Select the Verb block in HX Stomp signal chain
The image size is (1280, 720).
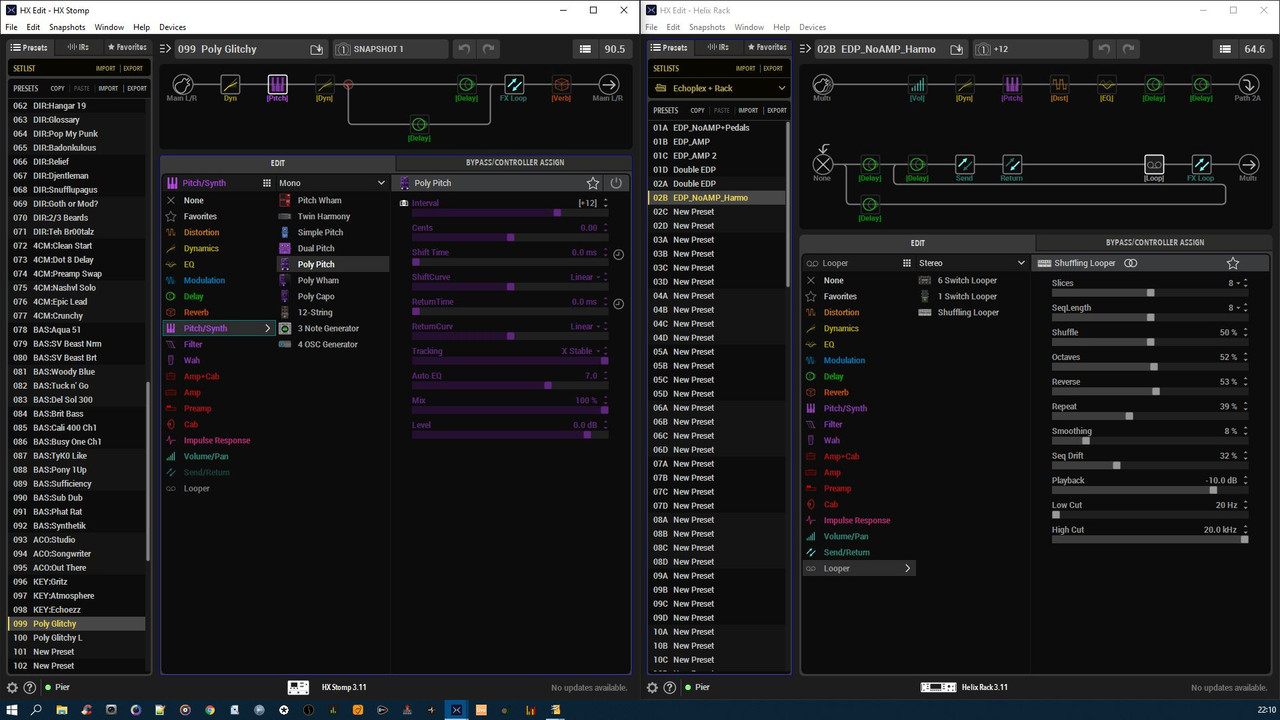pyautogui.click(x=561, y=85)
